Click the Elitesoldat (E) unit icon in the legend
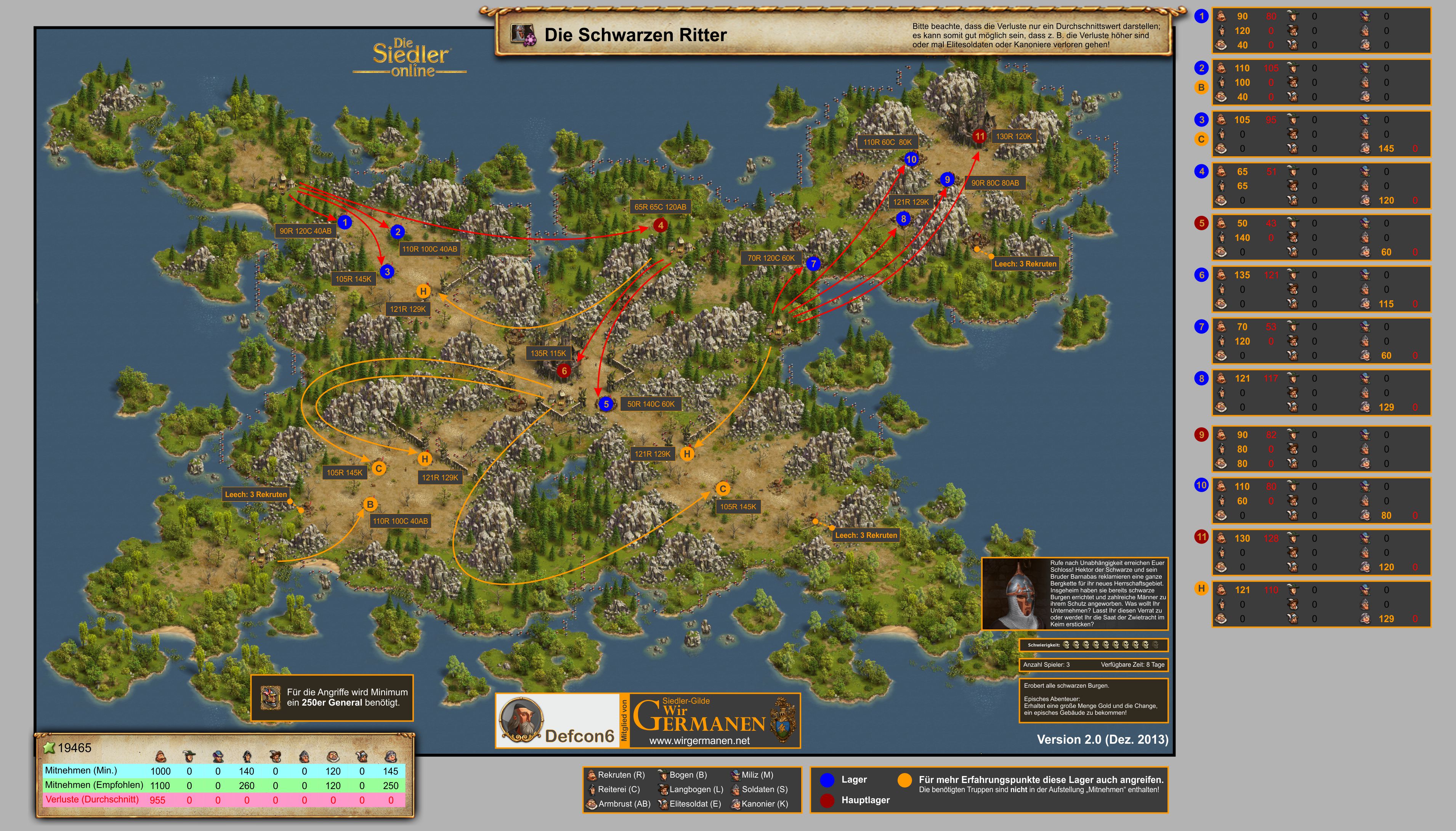This screenshot has height=831, width=1456. (x=663, y=804)
